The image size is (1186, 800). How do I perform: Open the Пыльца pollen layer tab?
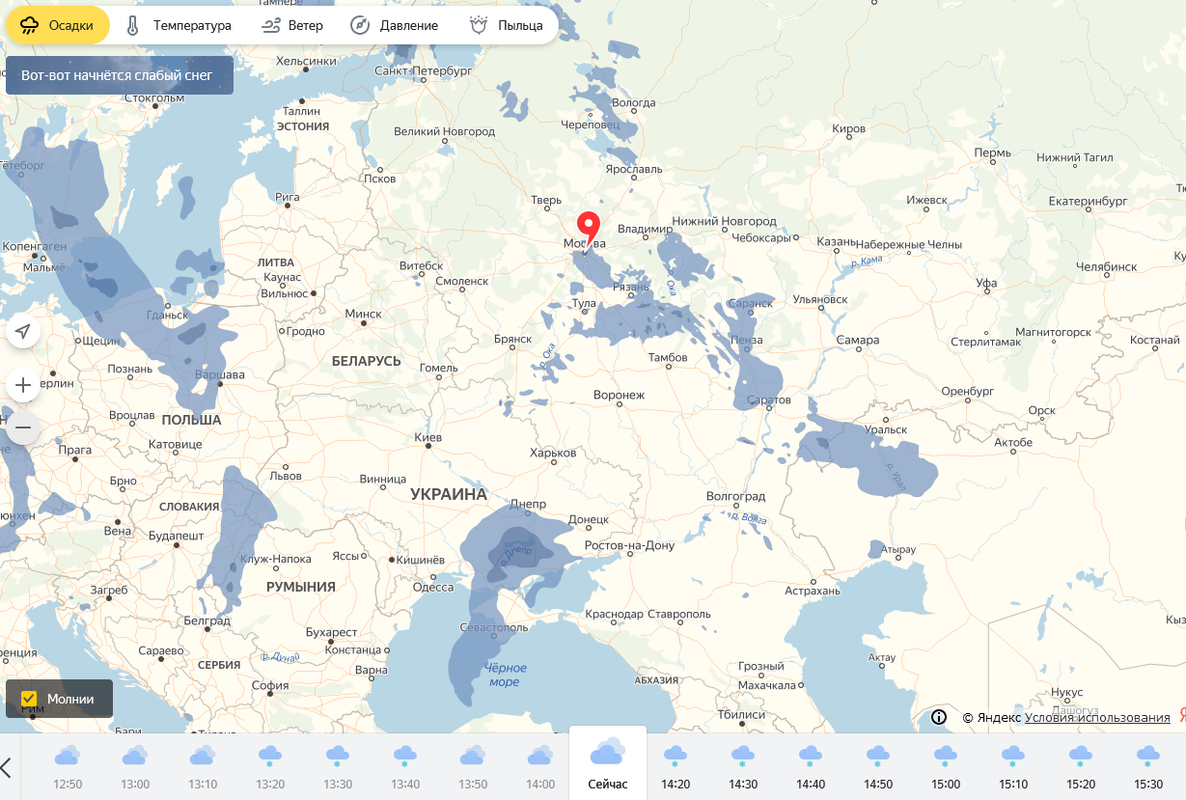[x=506, y=25]
